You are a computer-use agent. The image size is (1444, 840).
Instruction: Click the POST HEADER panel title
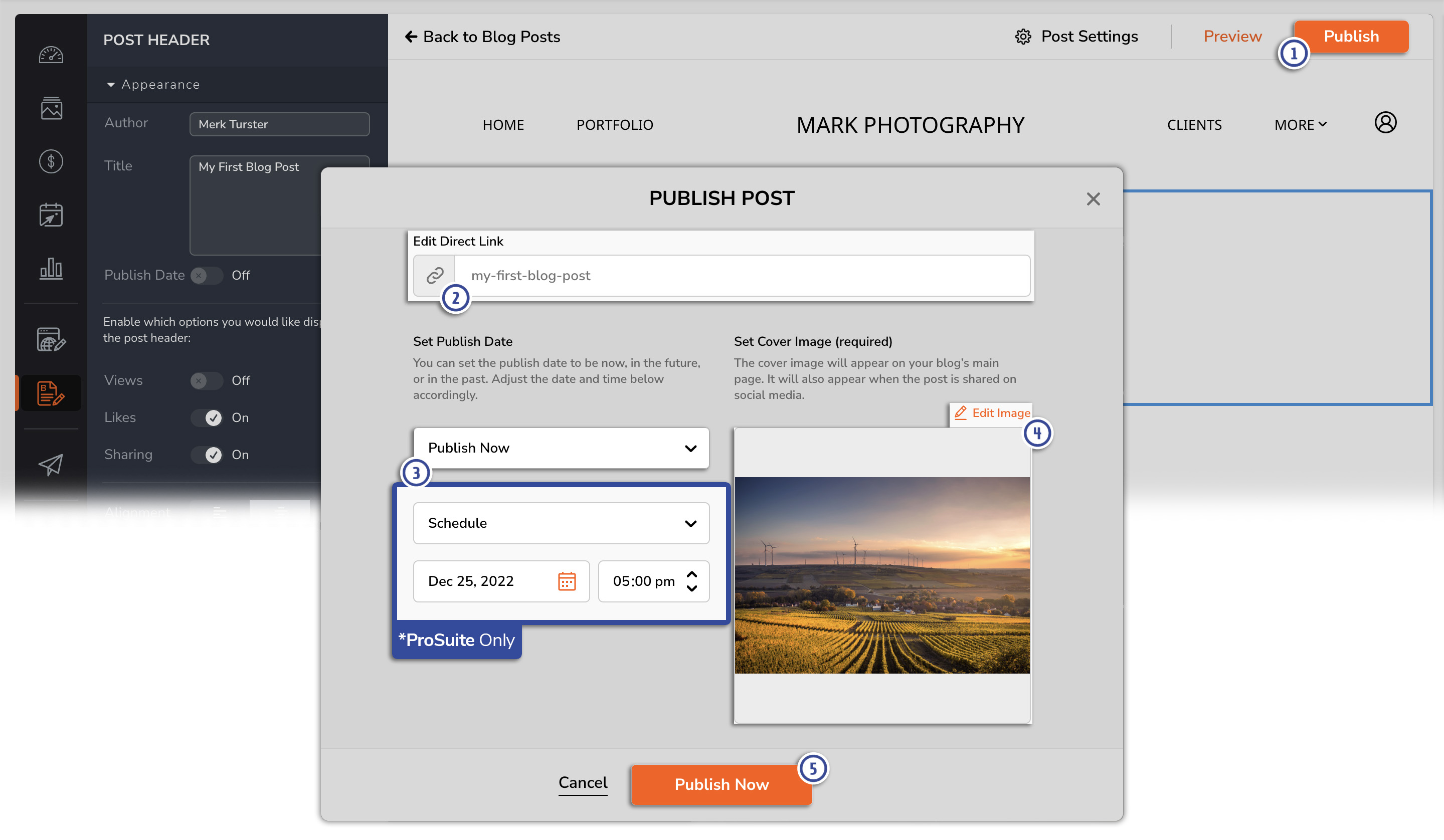point(156,40)
